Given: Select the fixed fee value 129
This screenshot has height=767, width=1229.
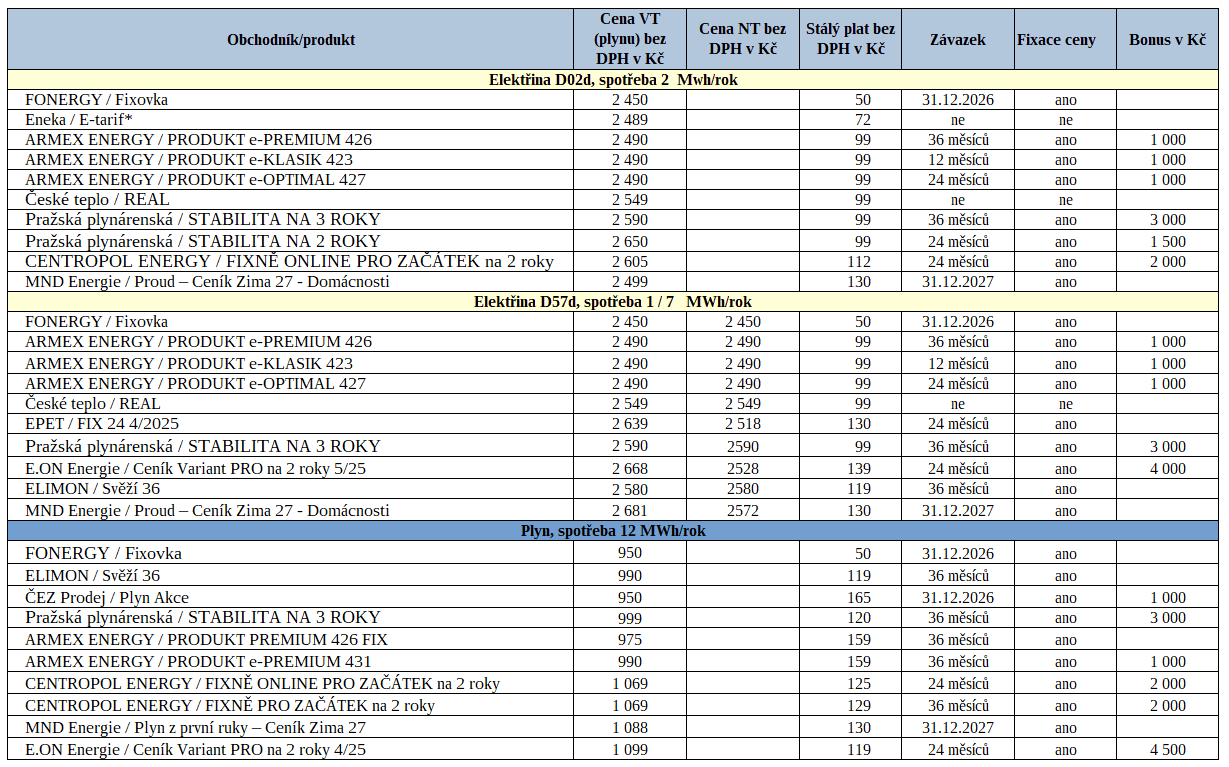Looking at the screenshot, I should point(859,705).
